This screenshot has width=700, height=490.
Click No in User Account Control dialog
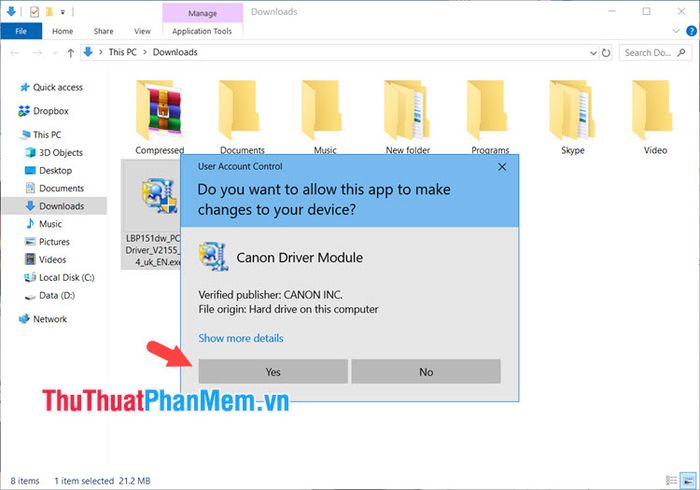click(x=426, y=372)
